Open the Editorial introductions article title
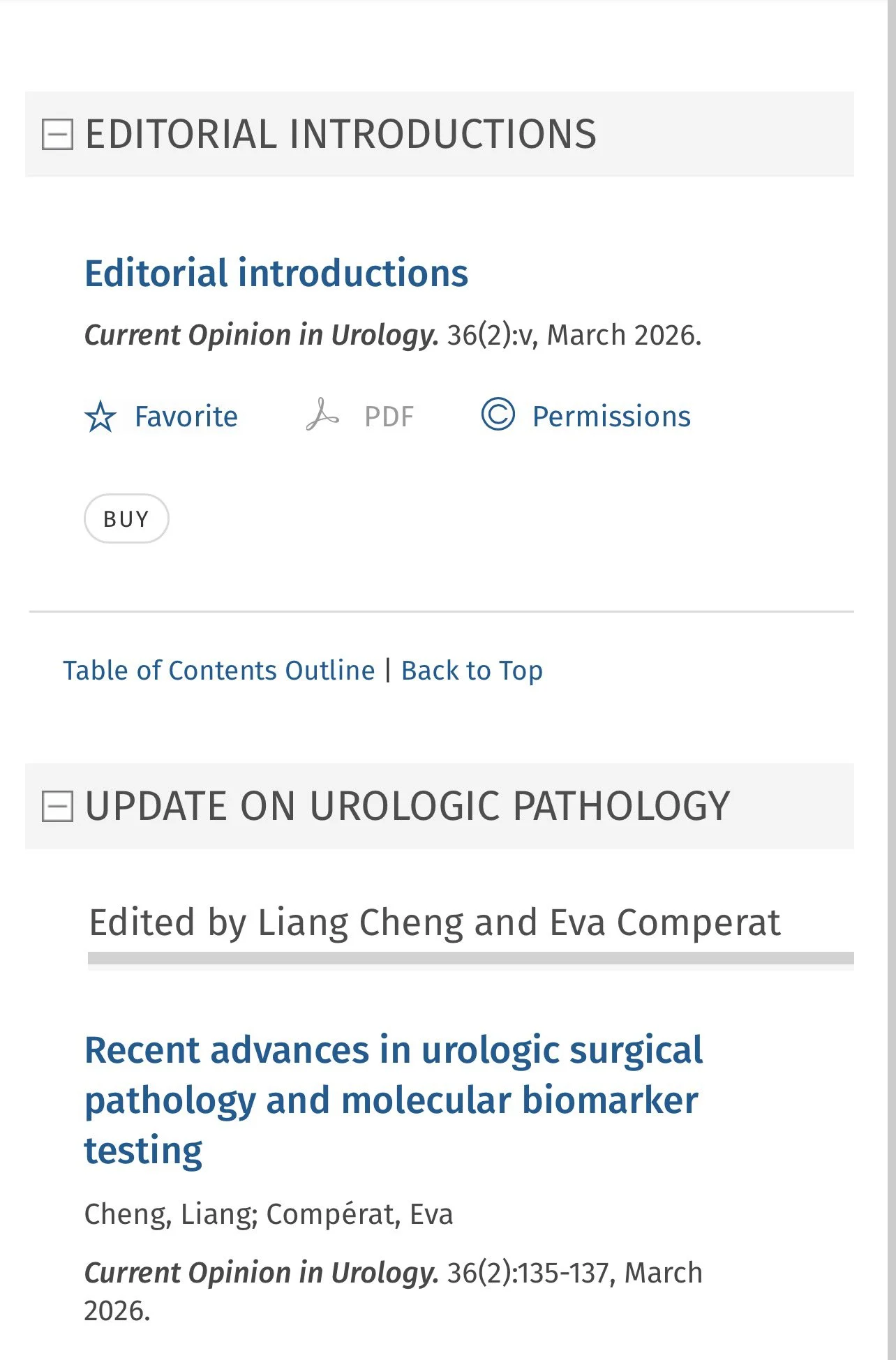Viewport: 896px width, 1360px height. 276,273
